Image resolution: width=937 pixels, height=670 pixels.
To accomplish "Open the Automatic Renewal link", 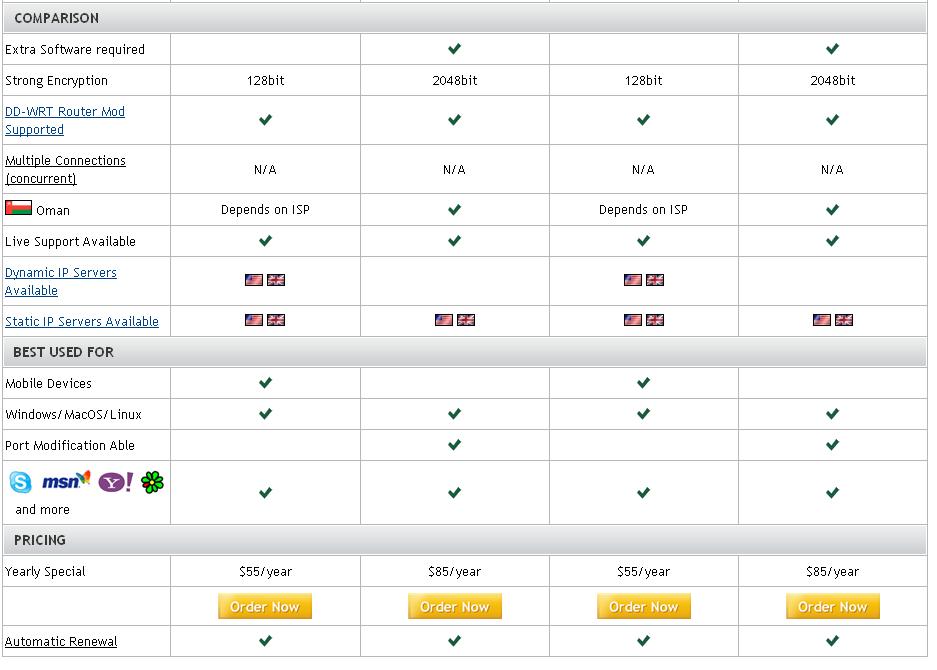I will [61, 641].
